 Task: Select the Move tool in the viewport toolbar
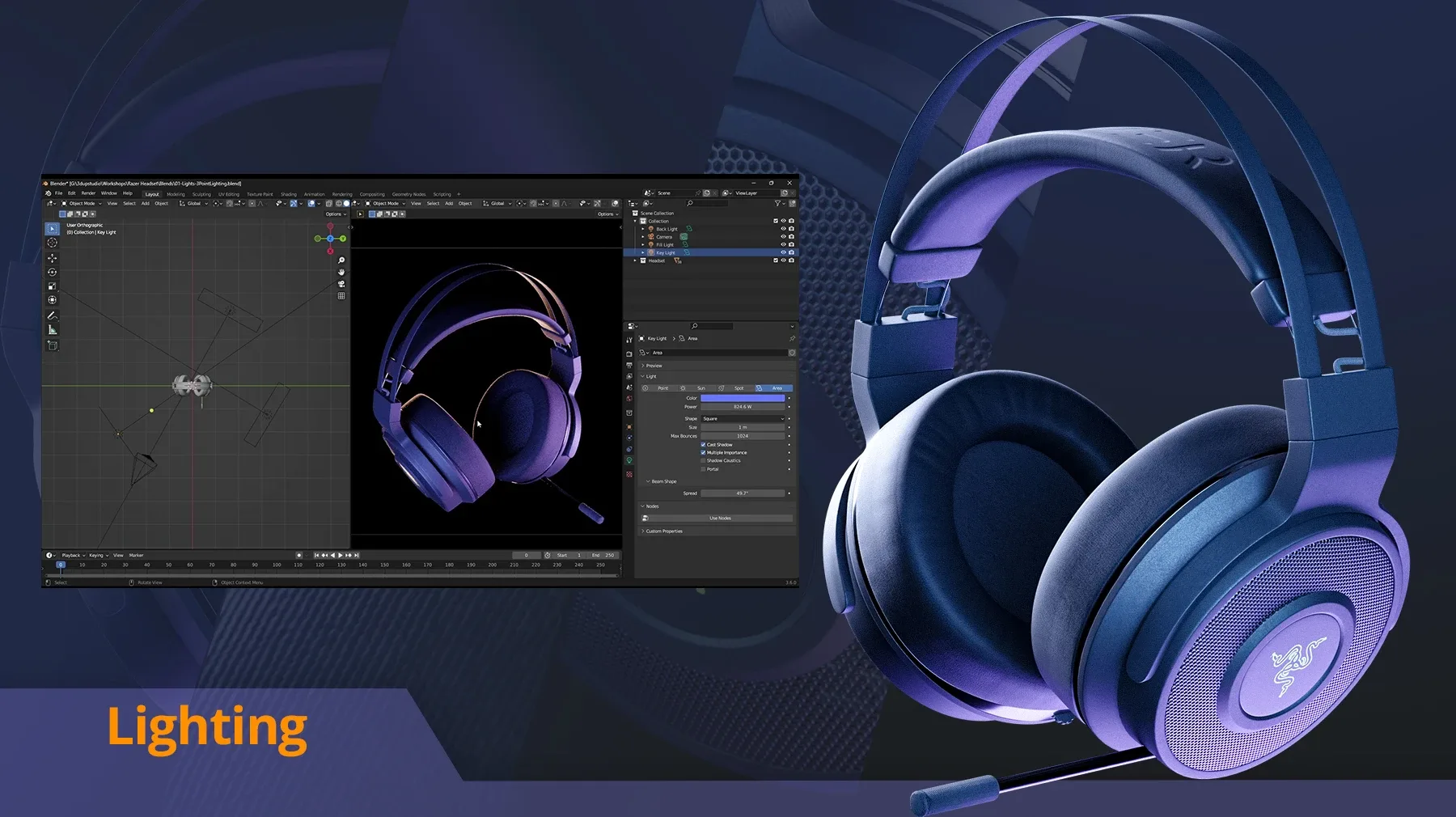[52, 259]
